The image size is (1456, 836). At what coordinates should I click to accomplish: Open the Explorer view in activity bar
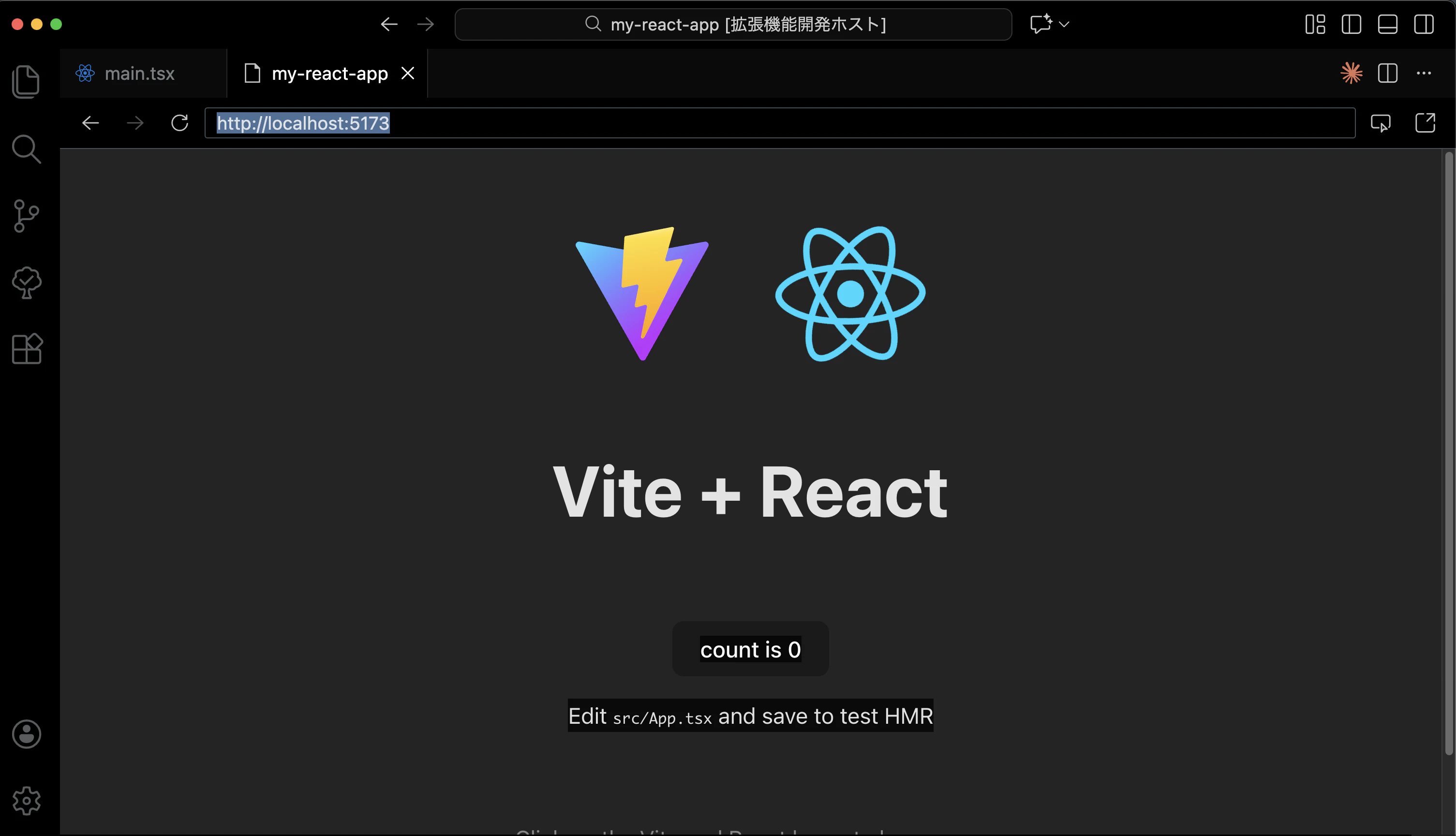pyautogui.click(x=27, y=82)
